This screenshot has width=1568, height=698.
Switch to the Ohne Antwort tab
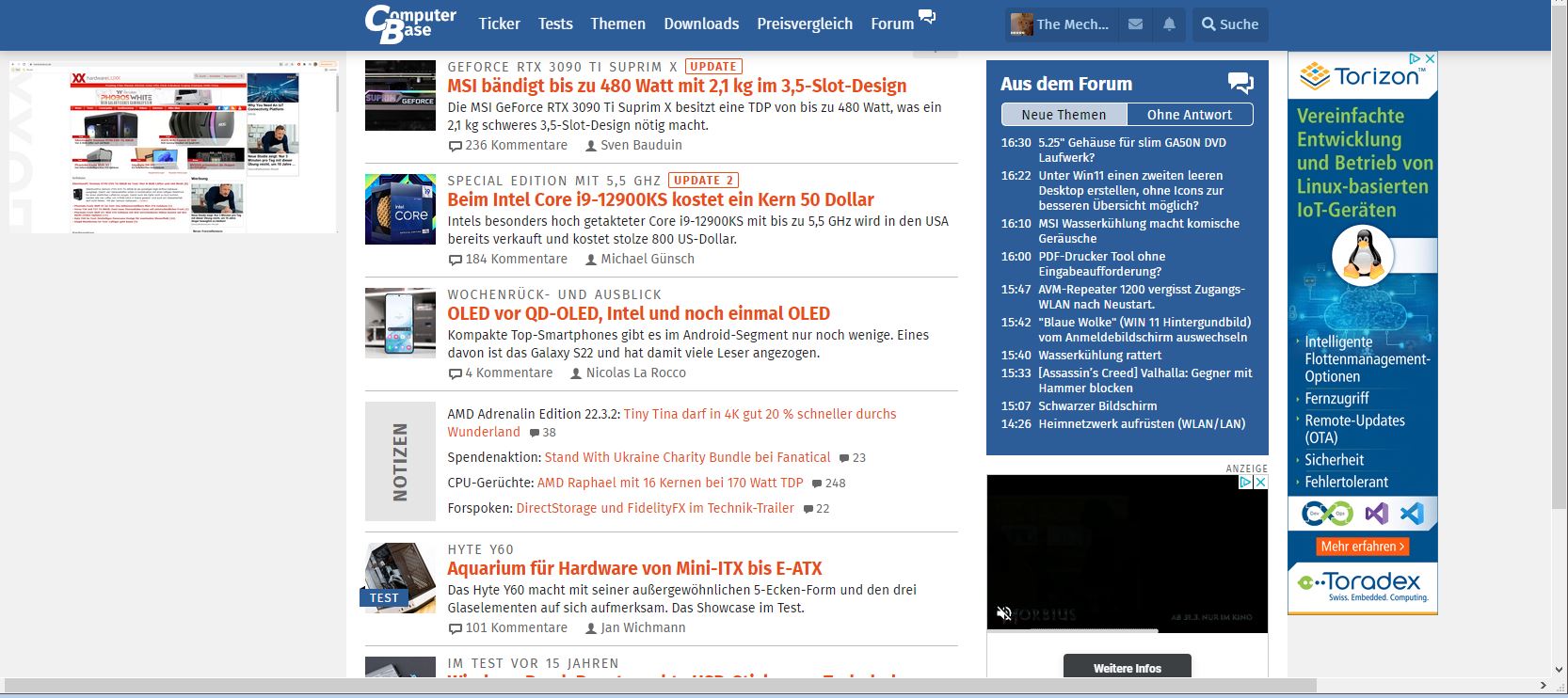(1190, 115)
